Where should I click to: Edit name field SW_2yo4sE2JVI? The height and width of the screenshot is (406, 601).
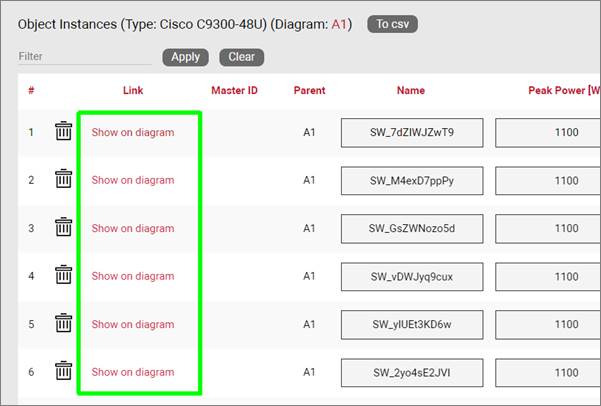[412, 373]
